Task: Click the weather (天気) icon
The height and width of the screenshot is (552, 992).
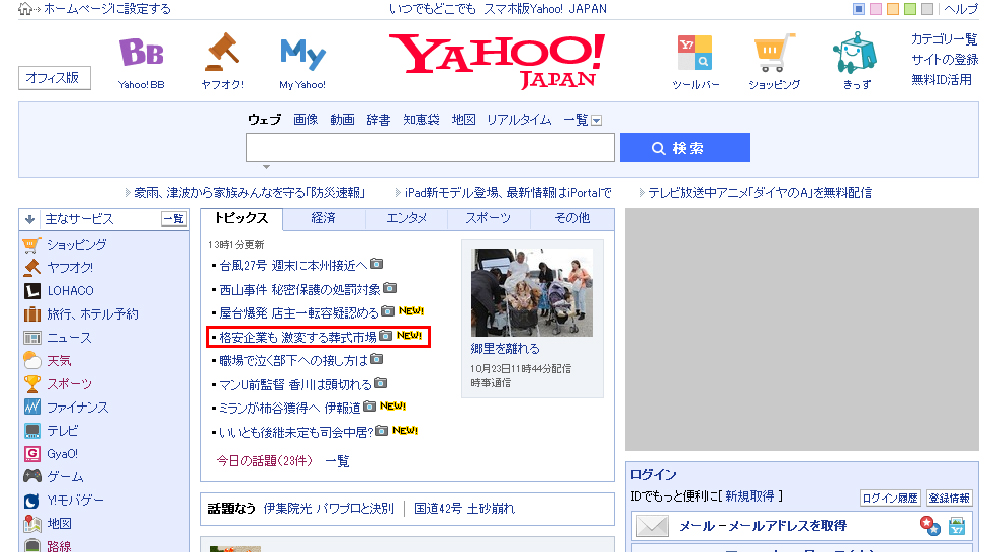Action: (32, 360)
